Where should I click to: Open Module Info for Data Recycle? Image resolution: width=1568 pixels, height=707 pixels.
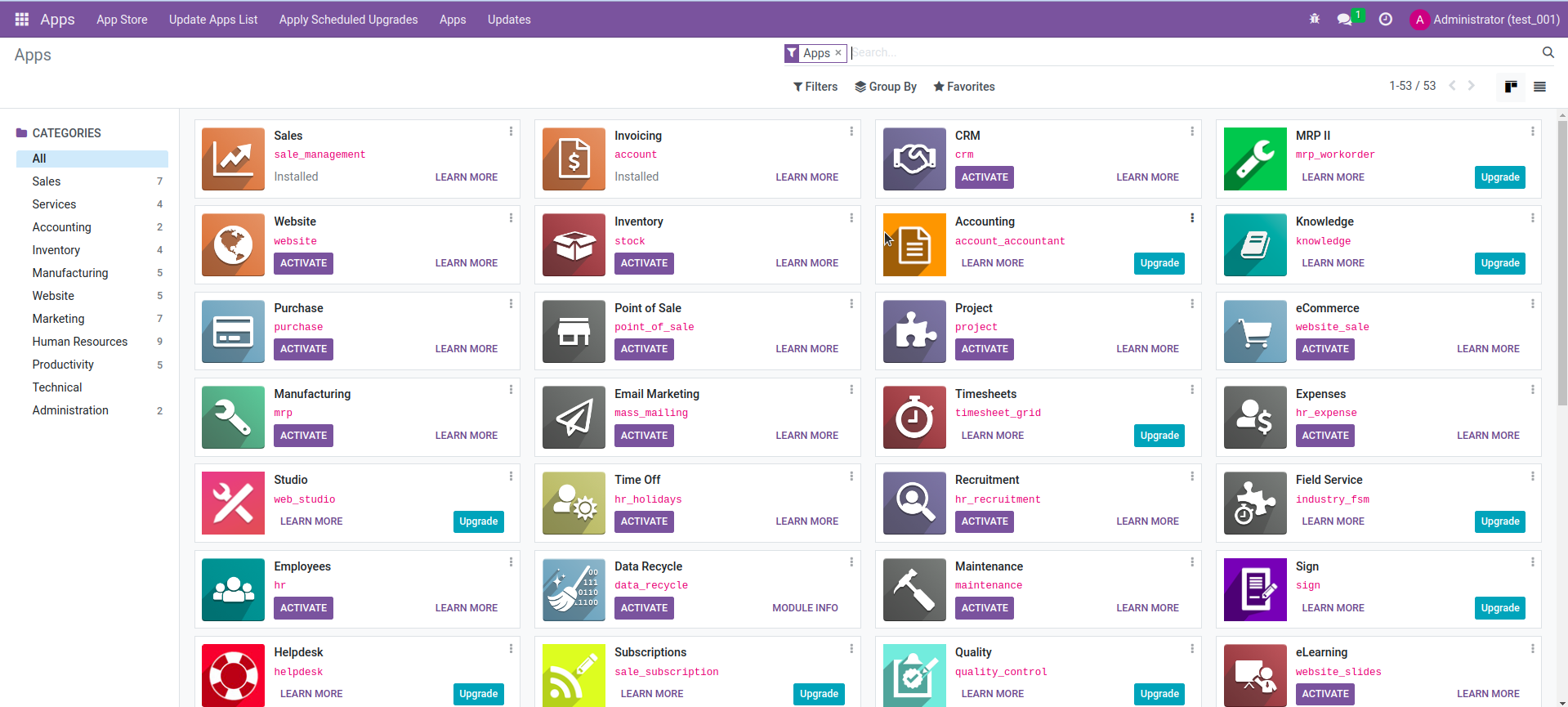(x=805, y=608)
